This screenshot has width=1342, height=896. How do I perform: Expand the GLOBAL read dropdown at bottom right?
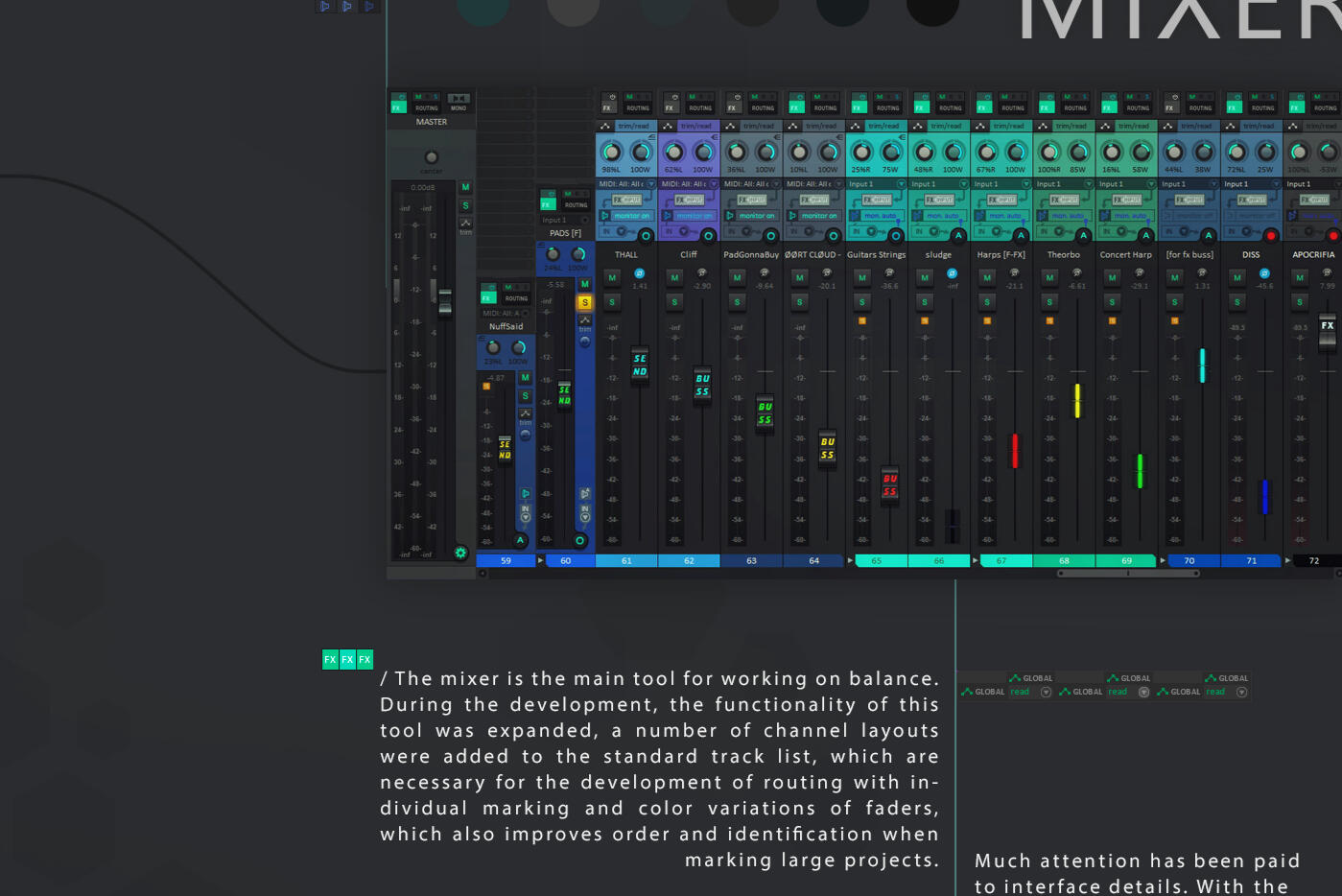click(1241, 692)
